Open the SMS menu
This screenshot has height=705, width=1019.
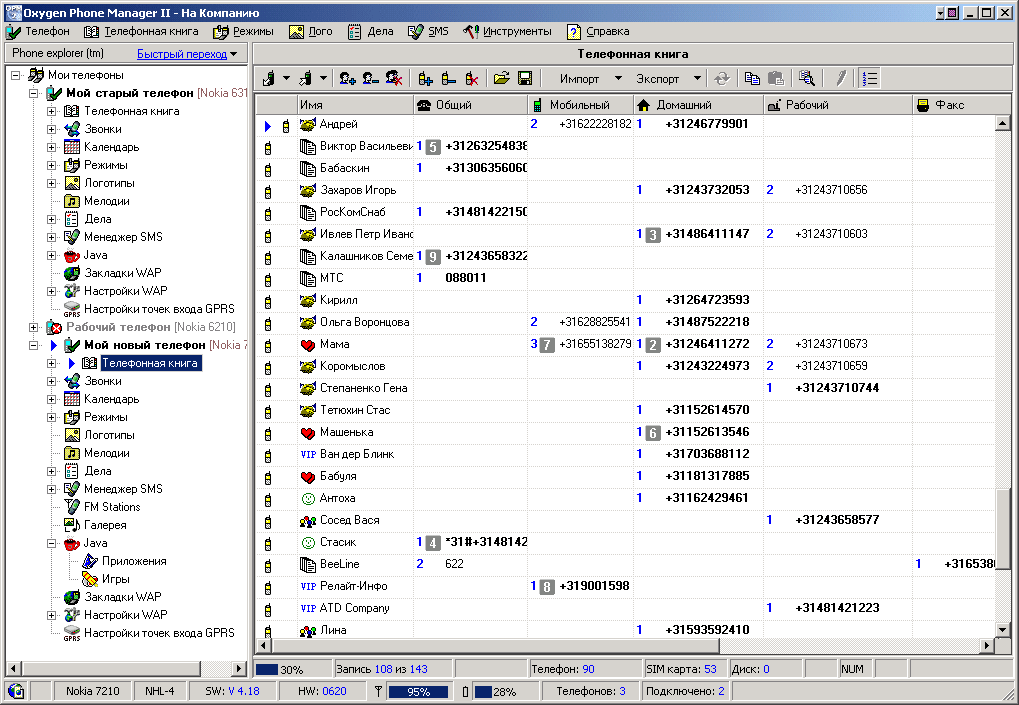[x=428, y=31]
